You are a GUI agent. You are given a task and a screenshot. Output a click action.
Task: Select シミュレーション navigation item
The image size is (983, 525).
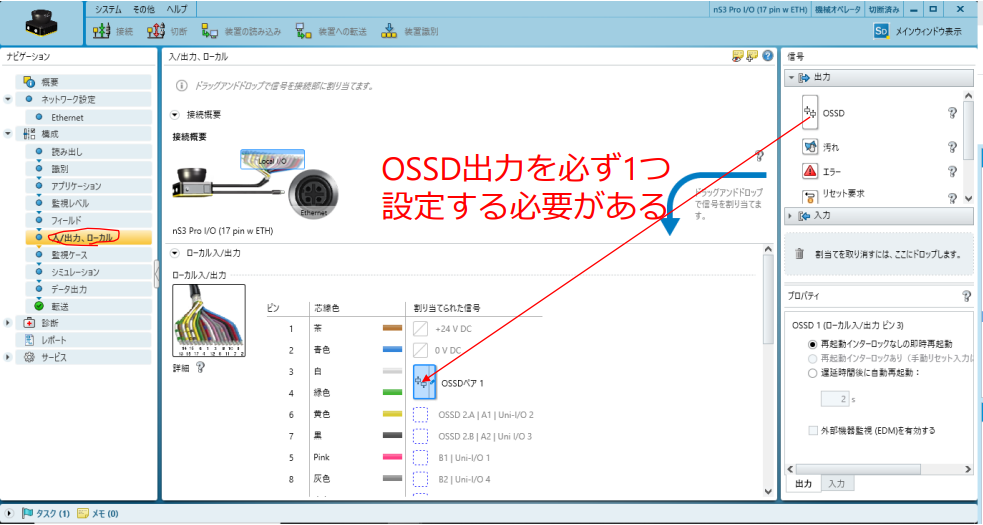pyautogui.click(x=87, y=272)
